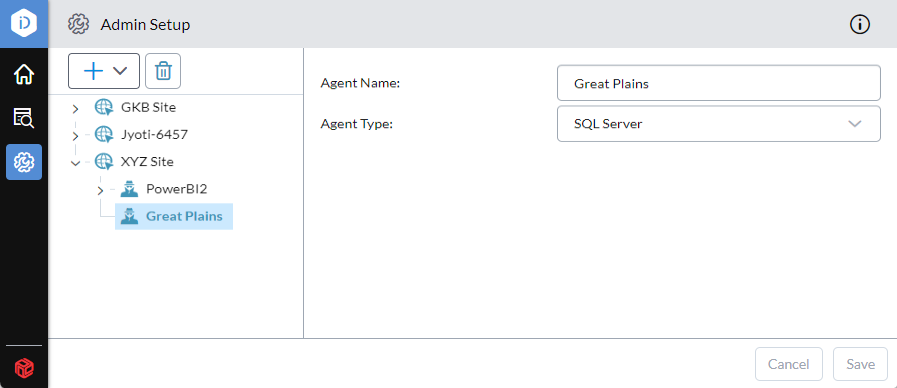The height and width of the screenshot is (388, 897).
Task: Expand the GKB Site node
Action: click(x=76, y=108)
